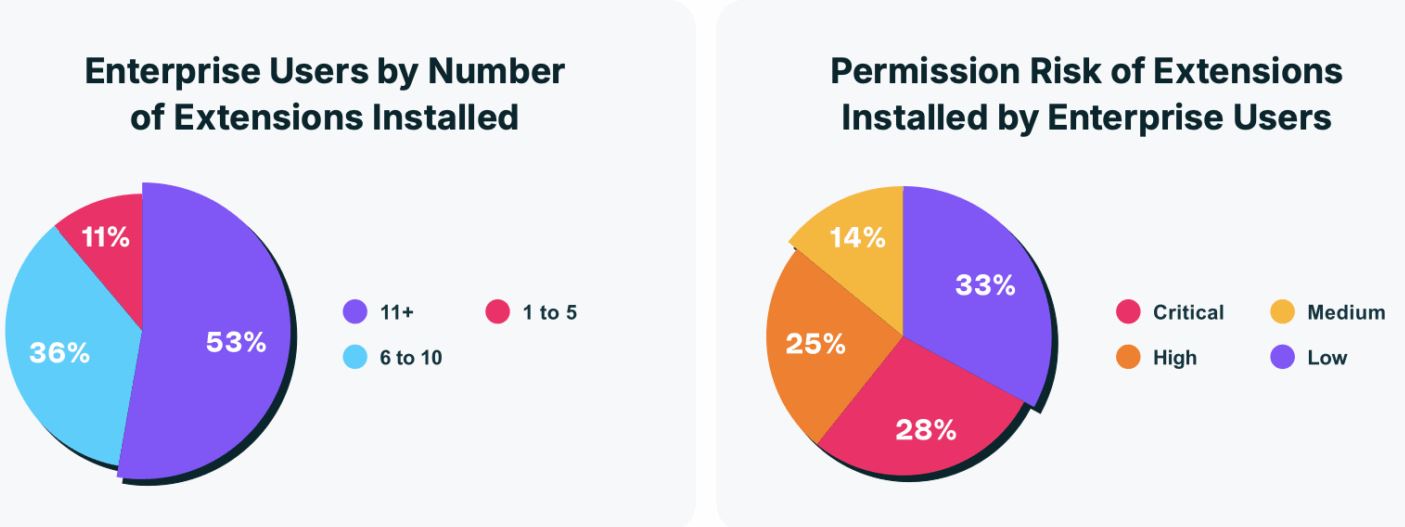Select the light blue 36% slice
Viewport: 1405px width, 527px height.
(70, 350)
